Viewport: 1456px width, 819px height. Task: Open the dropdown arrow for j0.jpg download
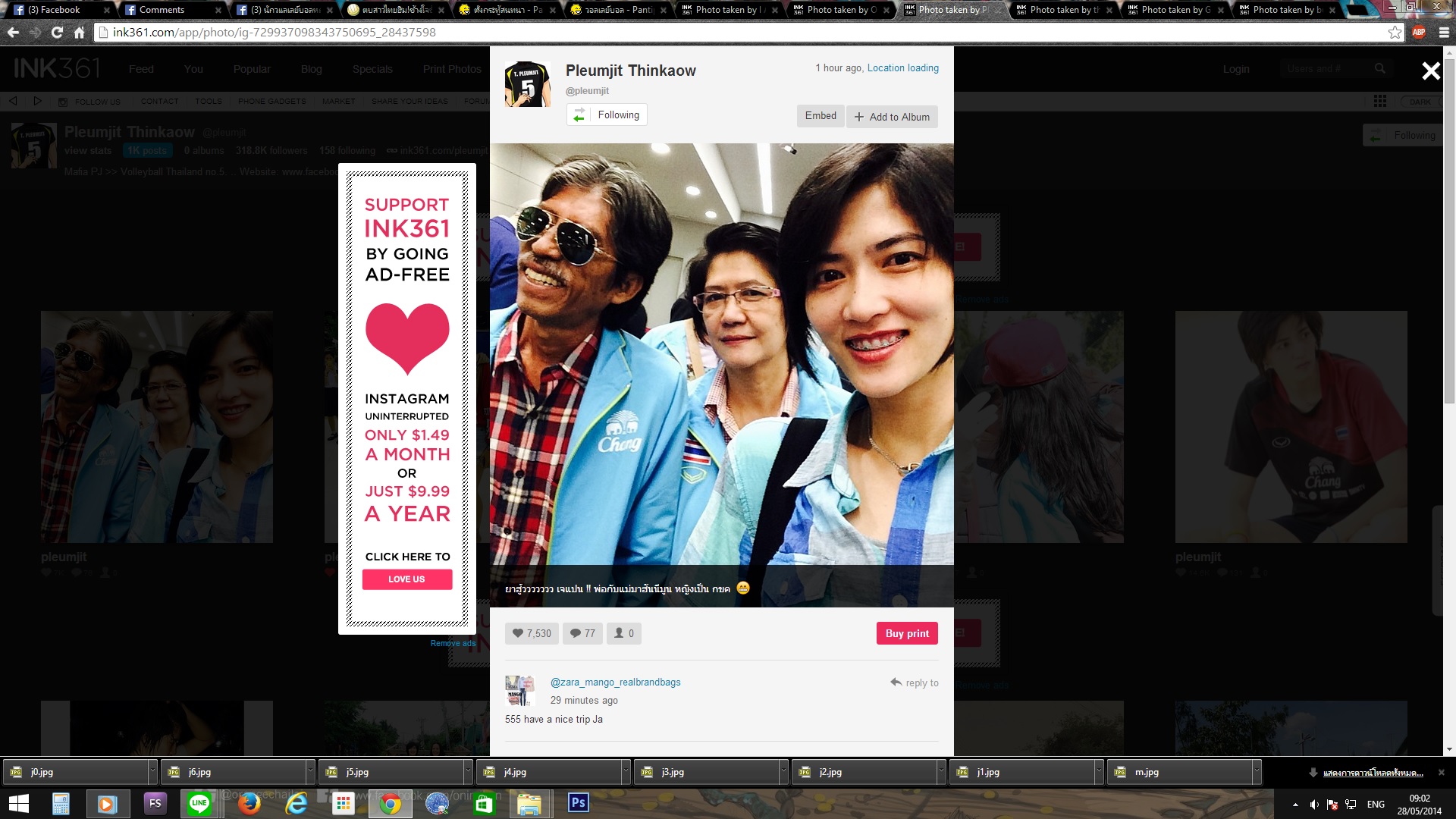tap(152, 772)
